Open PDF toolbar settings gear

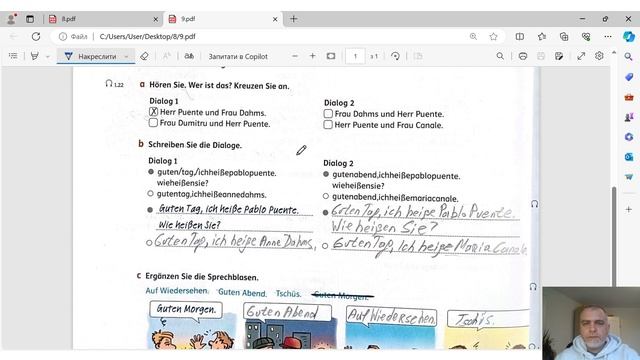point(599,56)
